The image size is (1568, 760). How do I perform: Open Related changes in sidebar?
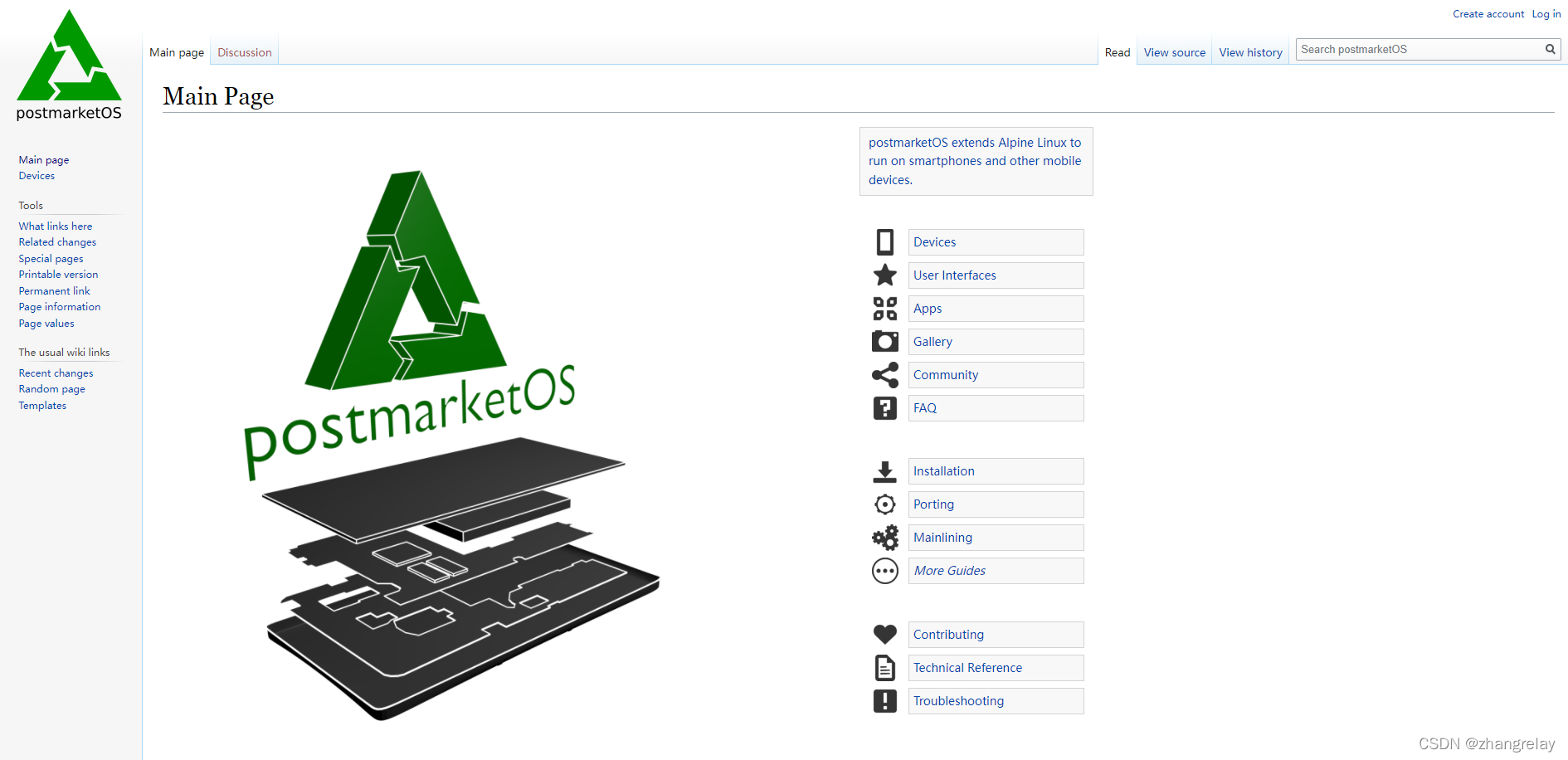57,242
